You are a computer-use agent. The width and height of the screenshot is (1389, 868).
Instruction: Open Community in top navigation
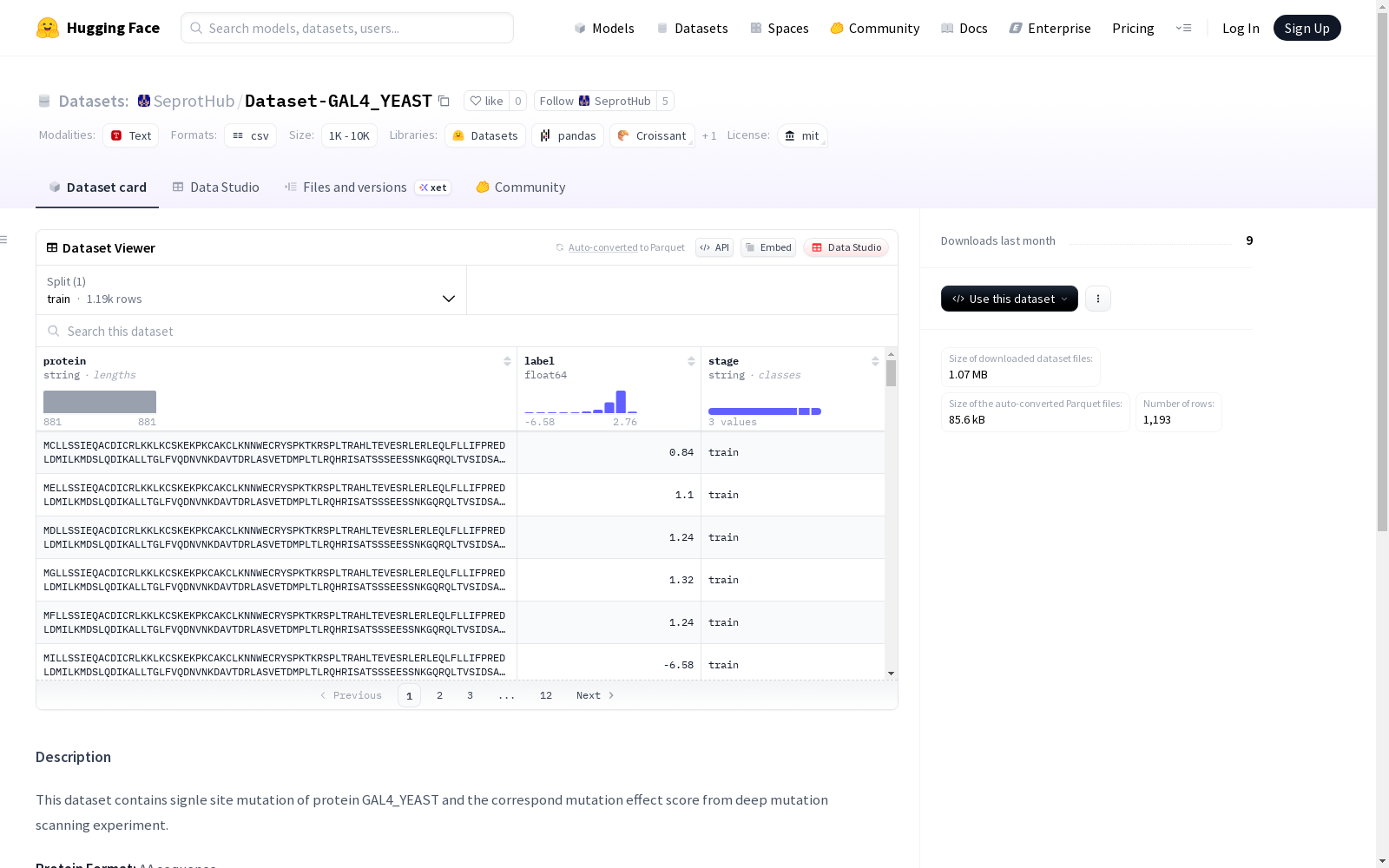875,28
